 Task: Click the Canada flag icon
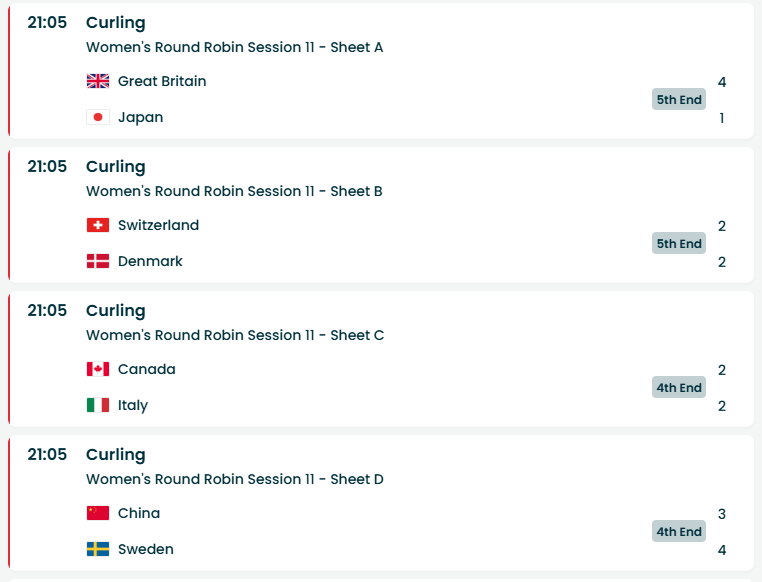pyautogui.click(x=98, y=369)
